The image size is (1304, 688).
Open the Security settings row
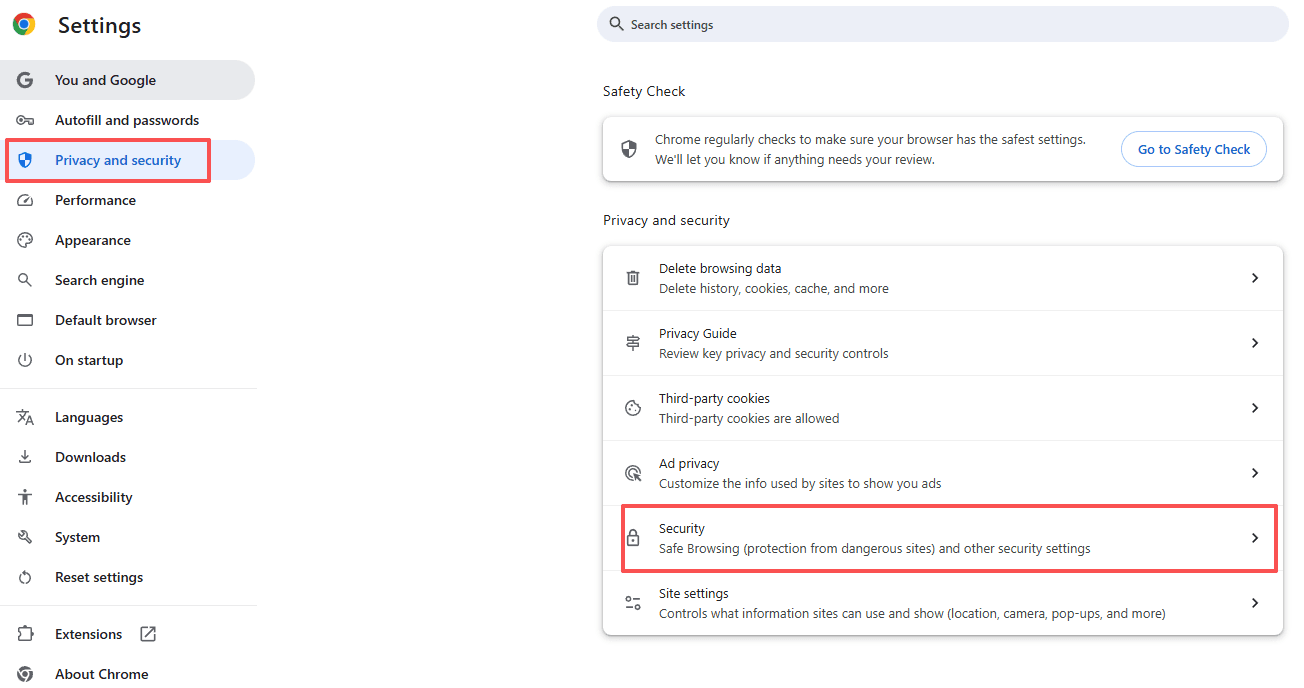[943, 538]
